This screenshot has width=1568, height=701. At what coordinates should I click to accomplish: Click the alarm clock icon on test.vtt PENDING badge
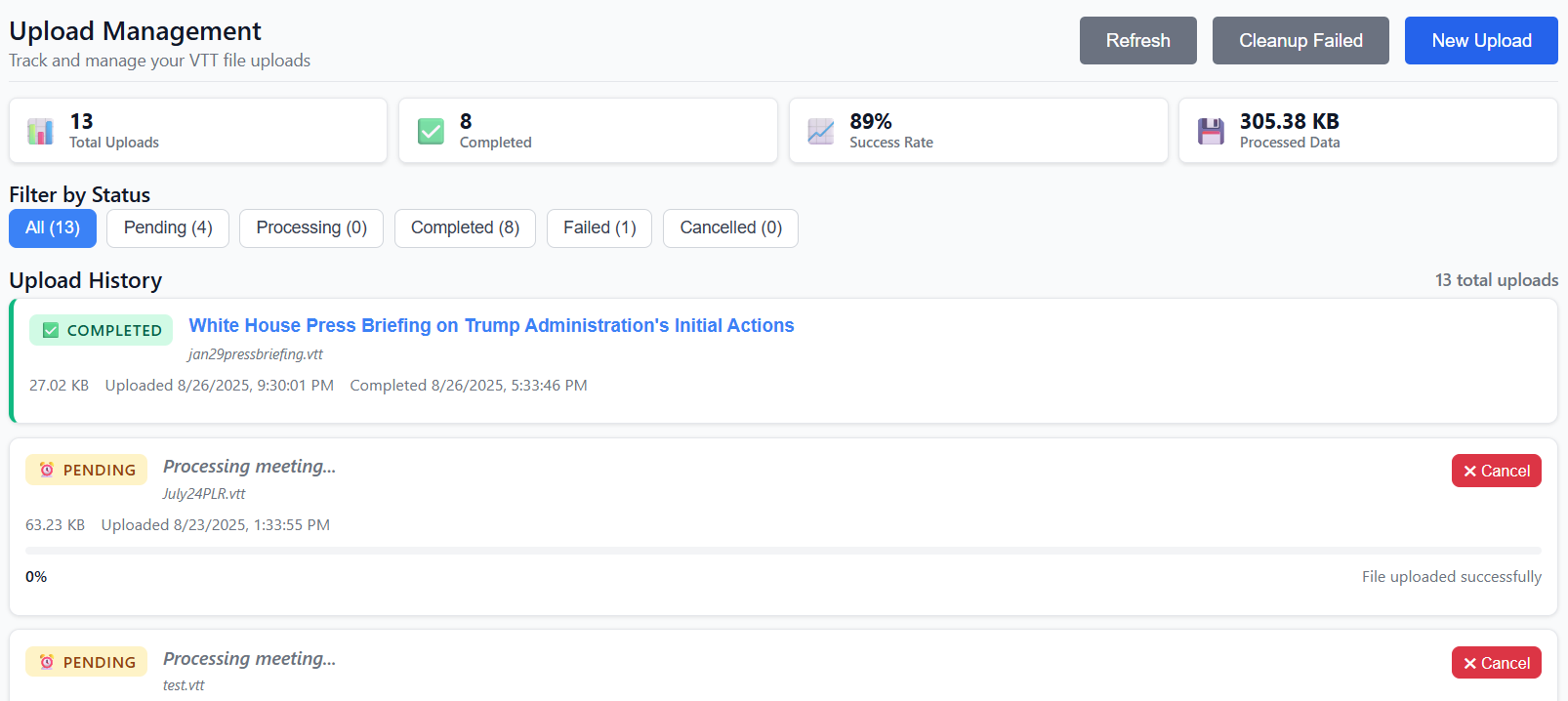click(x=46, y=662)
